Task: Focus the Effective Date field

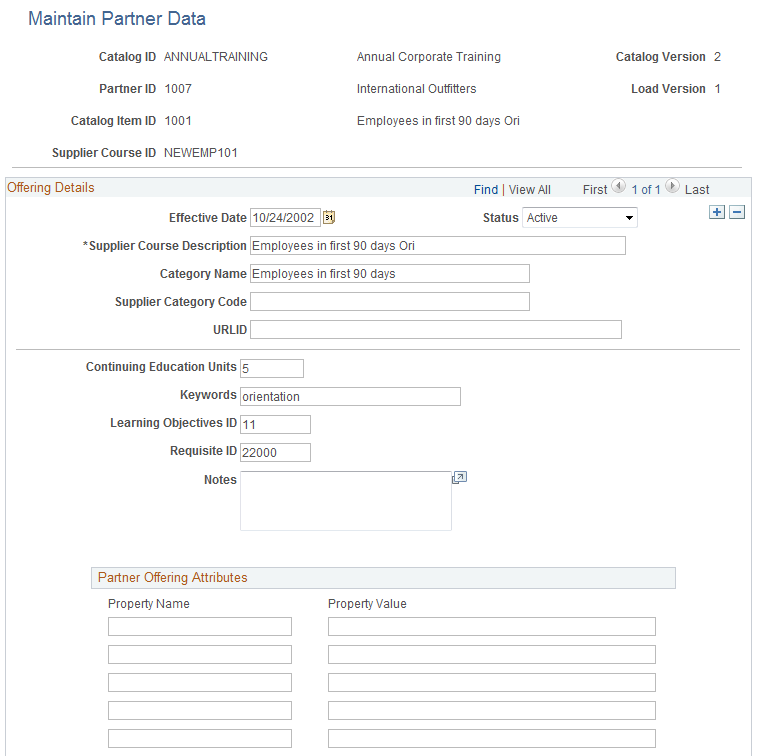Action: [x=285, y=218]
